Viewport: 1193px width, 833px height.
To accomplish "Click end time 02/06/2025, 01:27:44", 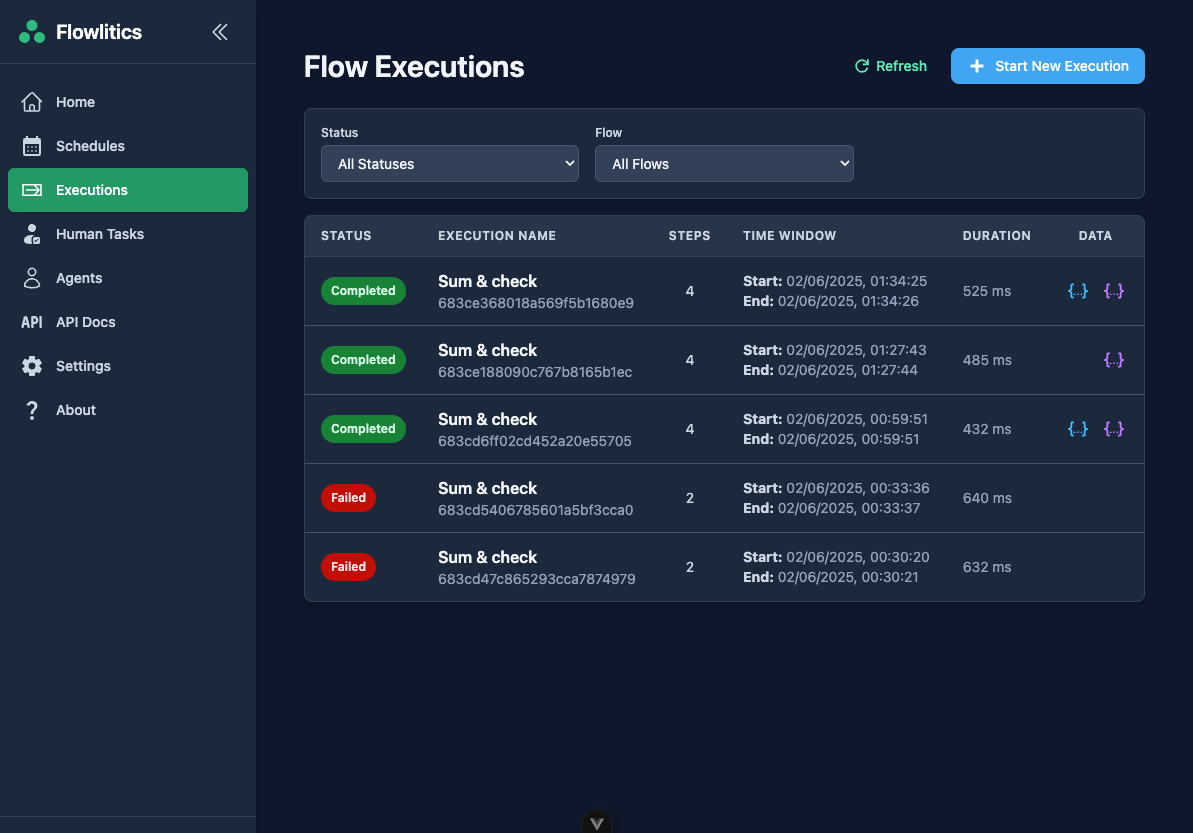I will click(x=848, y=370).
